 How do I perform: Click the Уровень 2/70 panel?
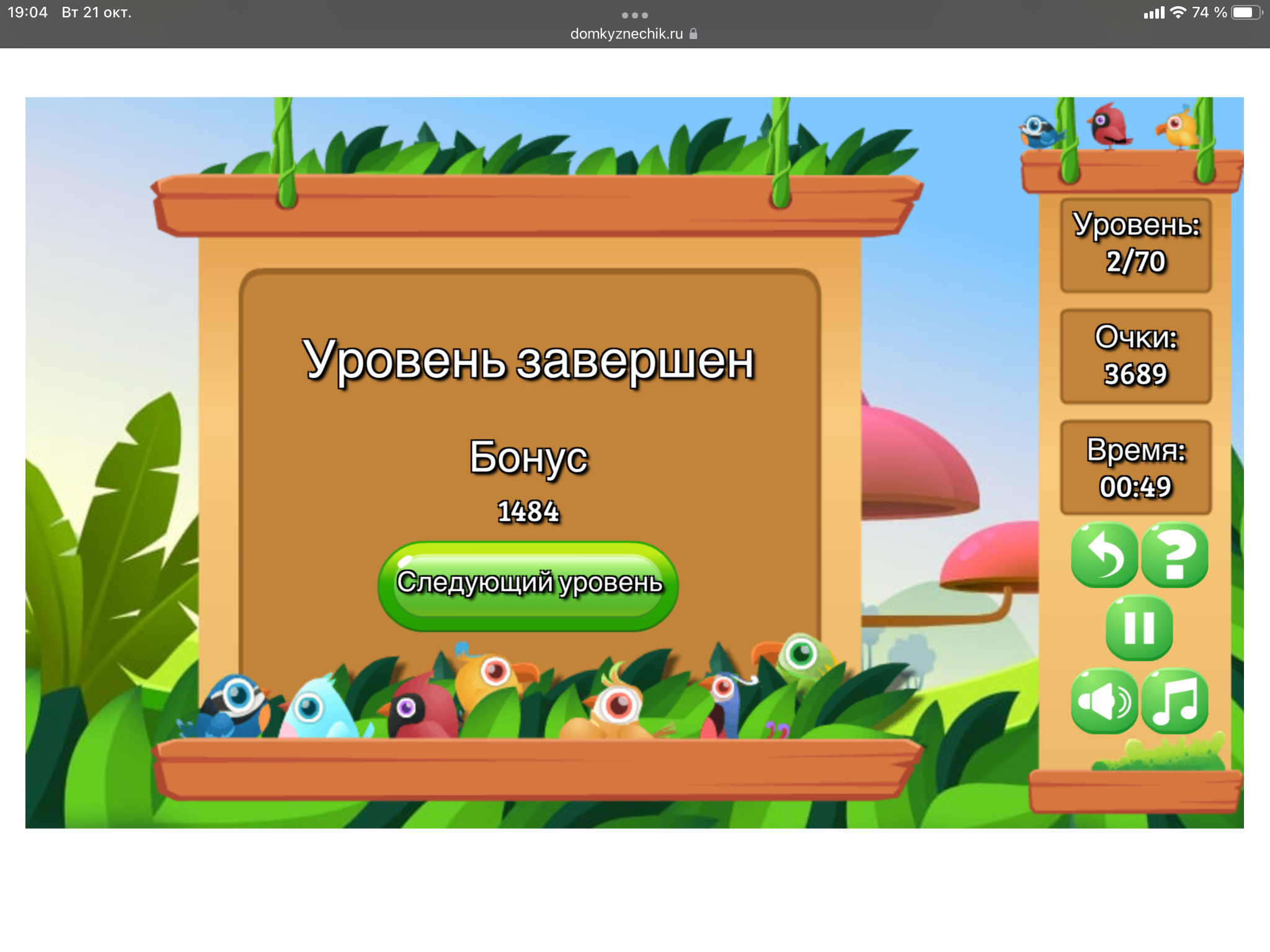click(x=1135, y=245)
